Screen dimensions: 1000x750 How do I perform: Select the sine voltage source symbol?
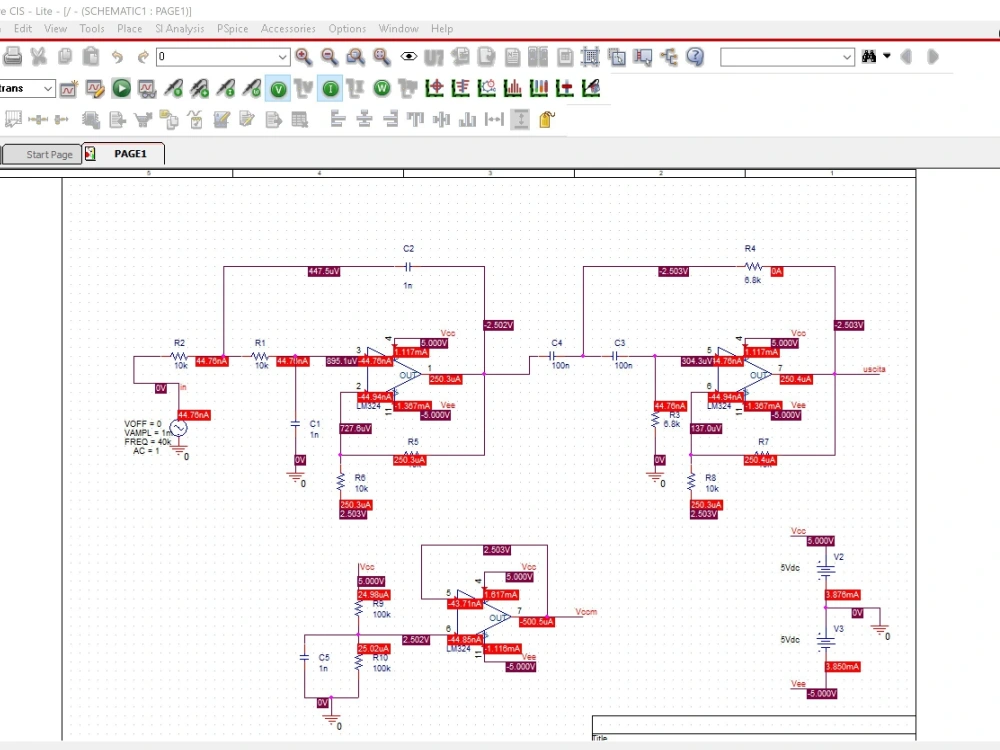pos(179,429)
